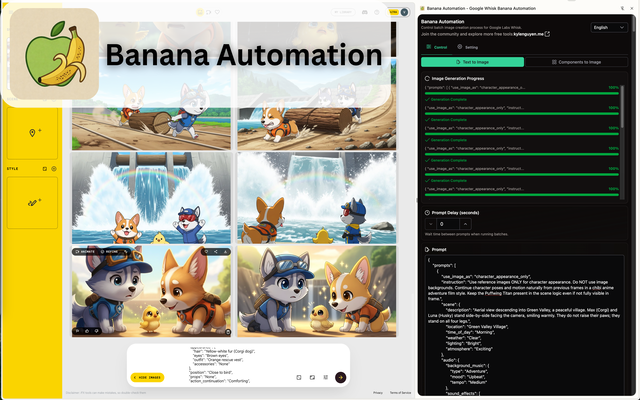Click the Hide Images button
This screenshot has width=640, height=400.
coord(147,378)
